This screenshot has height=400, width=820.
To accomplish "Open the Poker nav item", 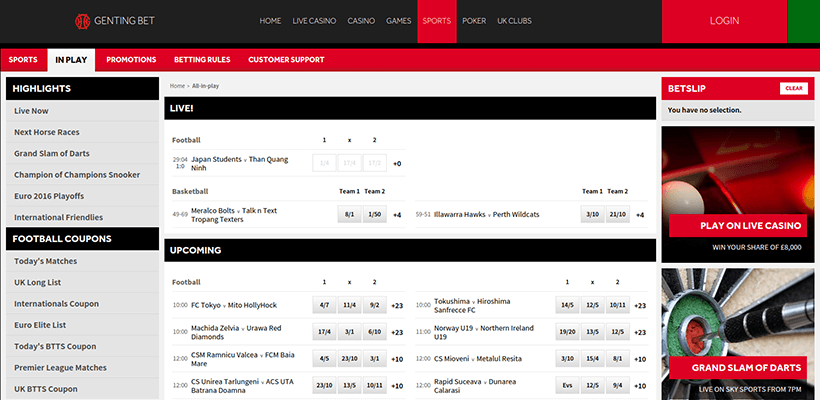I will 474,21.
